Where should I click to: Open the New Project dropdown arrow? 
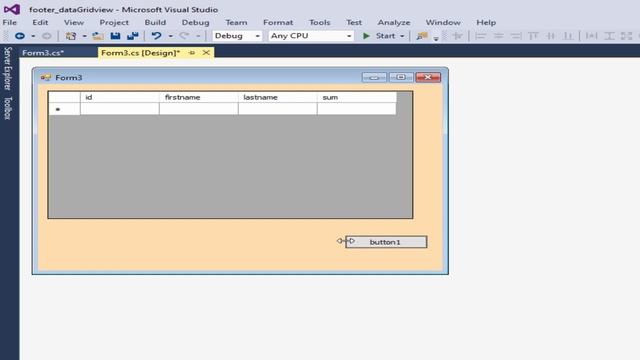(x=84, y=36)
